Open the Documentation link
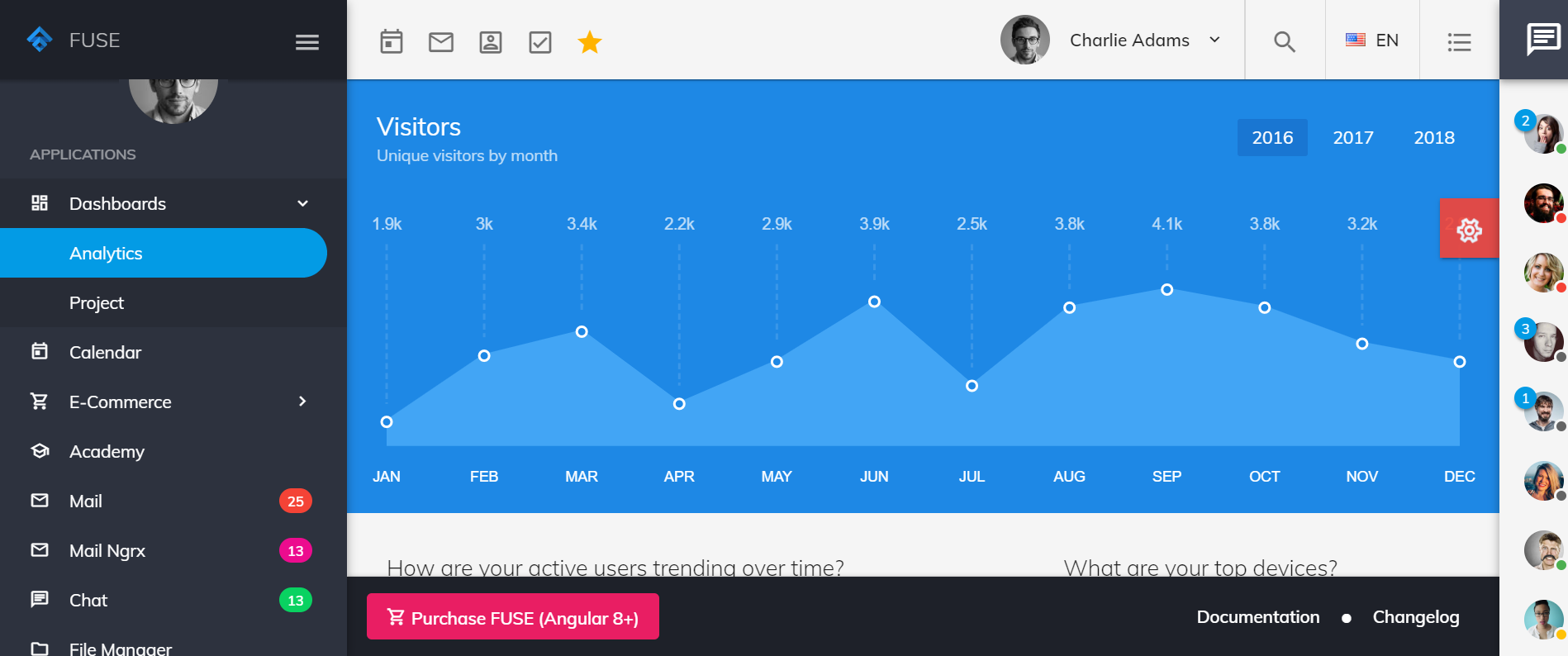This screenshot has width=1568, height=656. click(x=1258, y=617)
